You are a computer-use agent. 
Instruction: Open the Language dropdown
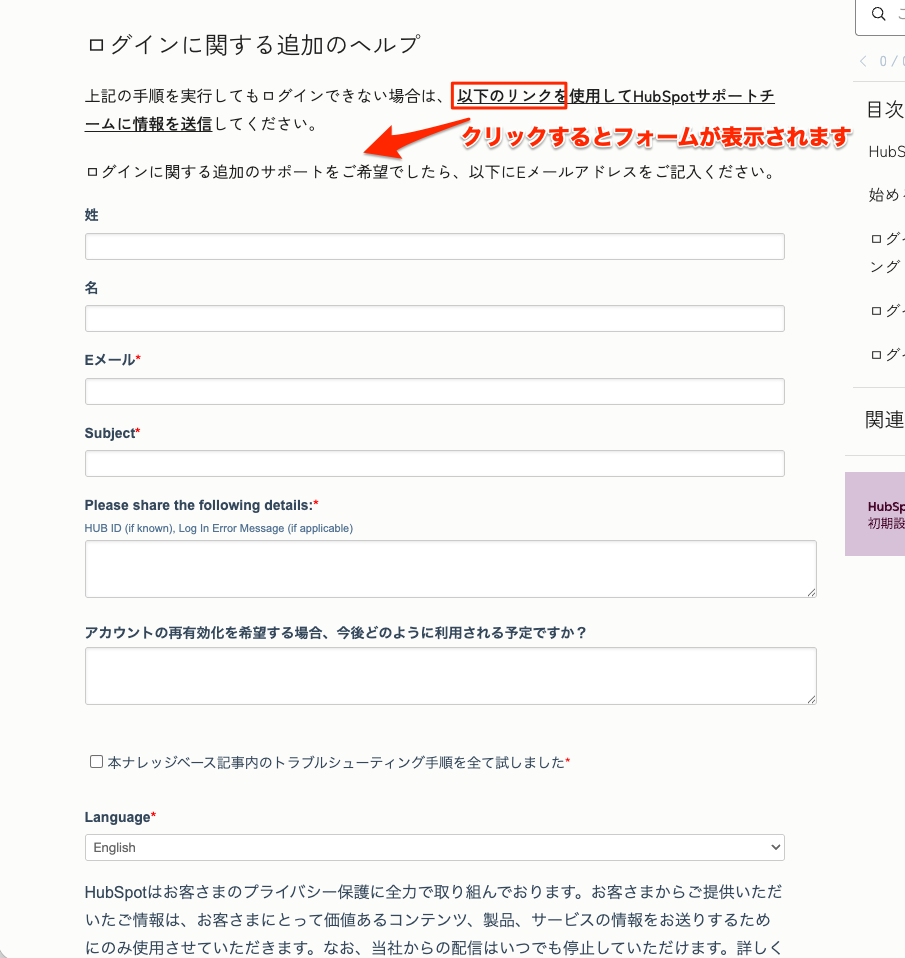(435, 847)
